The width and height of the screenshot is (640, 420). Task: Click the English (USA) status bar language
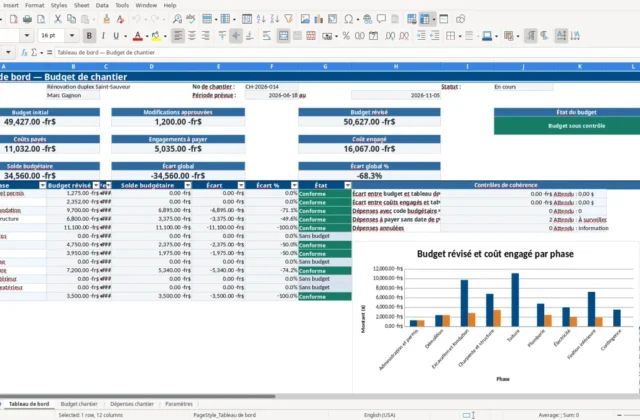tap(380, 415)
